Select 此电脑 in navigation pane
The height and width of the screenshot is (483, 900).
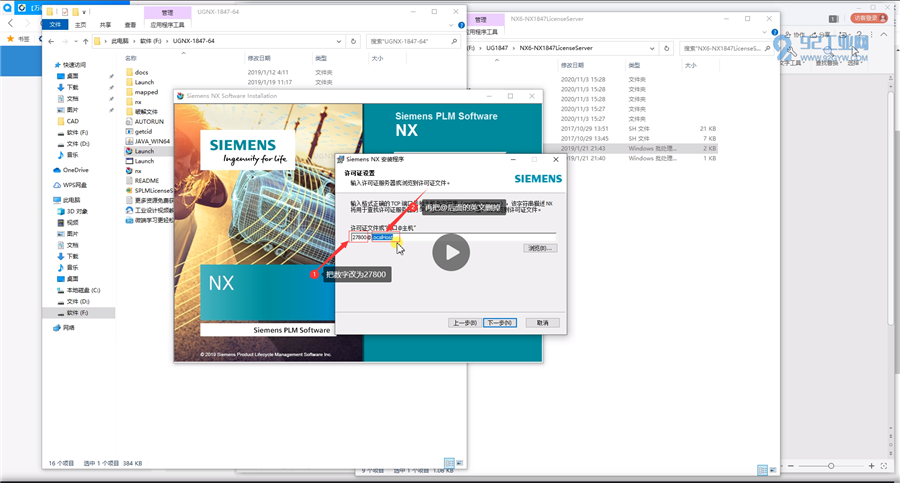point(71,200)
